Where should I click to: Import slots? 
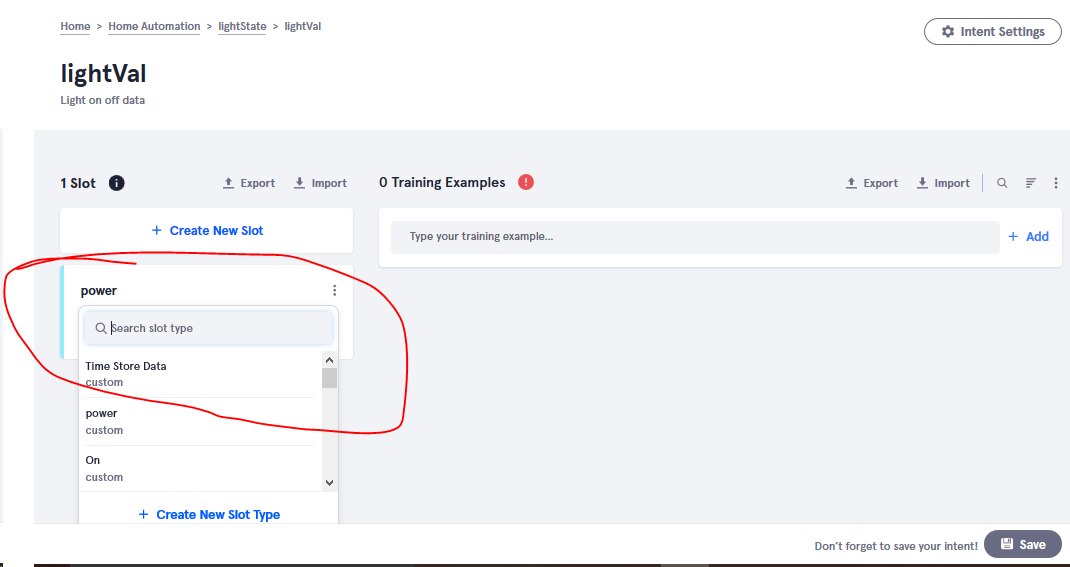point(320,183)
